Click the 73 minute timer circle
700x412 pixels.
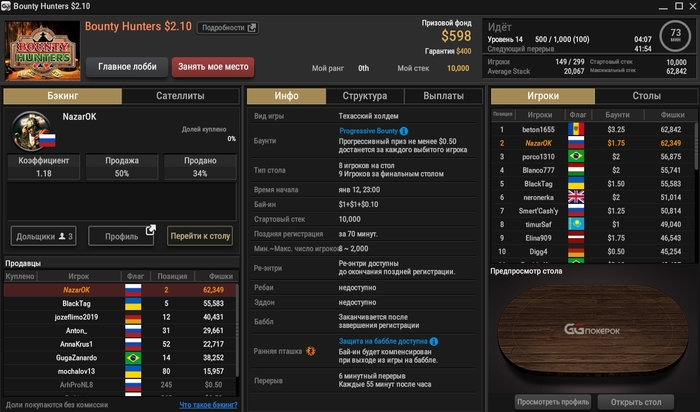[x=675, y=34]
